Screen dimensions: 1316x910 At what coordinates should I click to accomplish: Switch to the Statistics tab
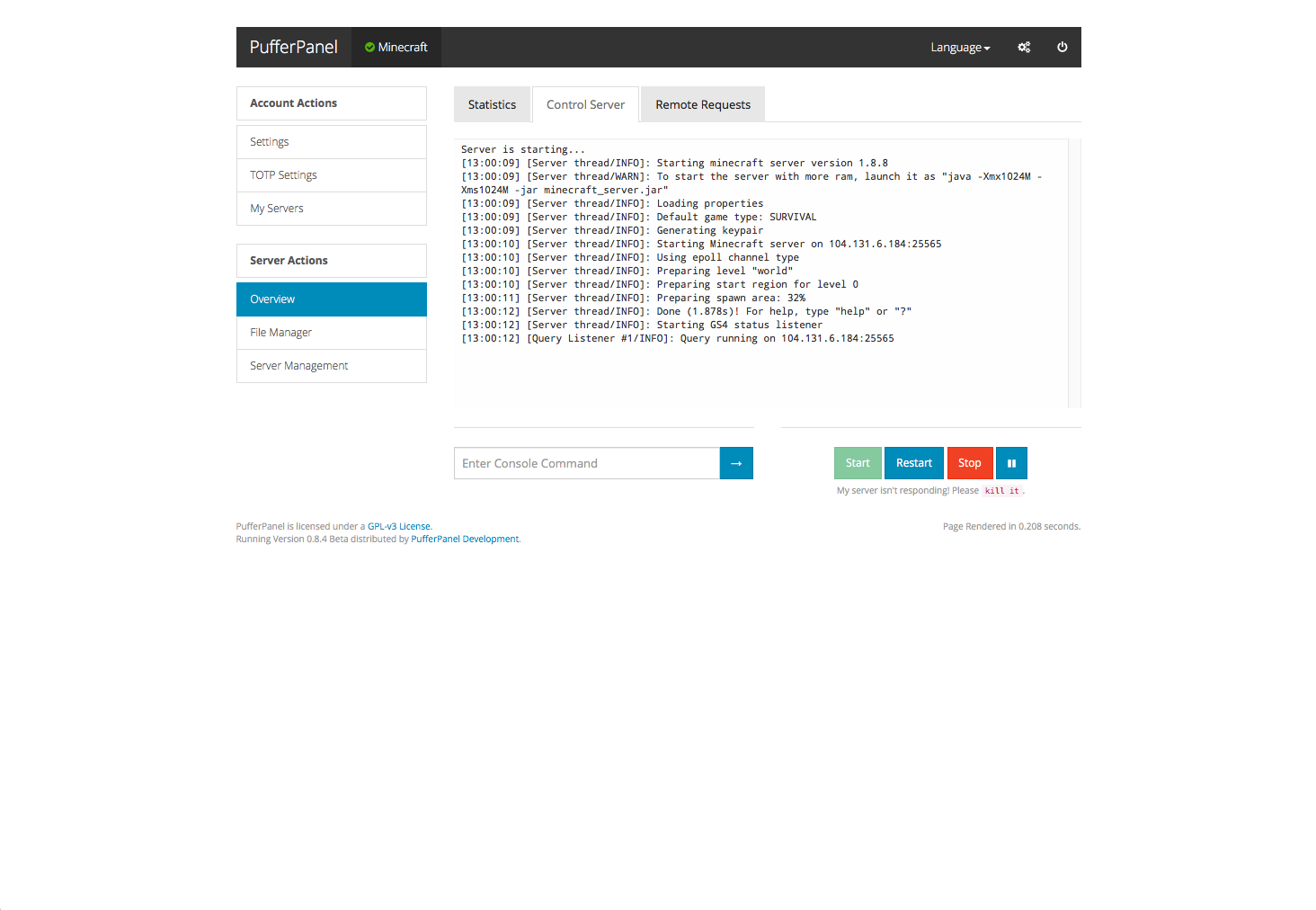coord(492,105)
